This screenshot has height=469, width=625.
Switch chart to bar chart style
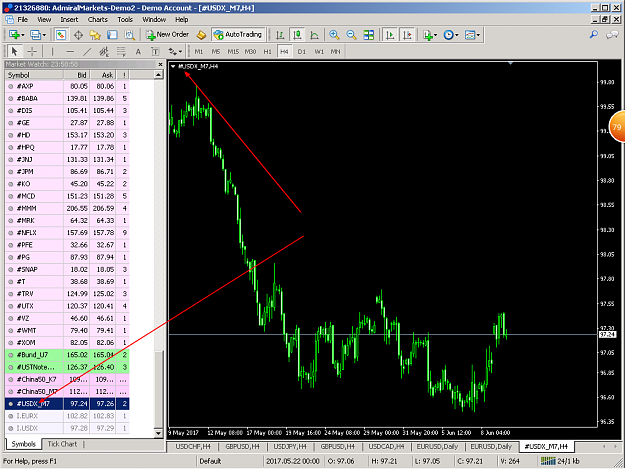tap(280, 35)
